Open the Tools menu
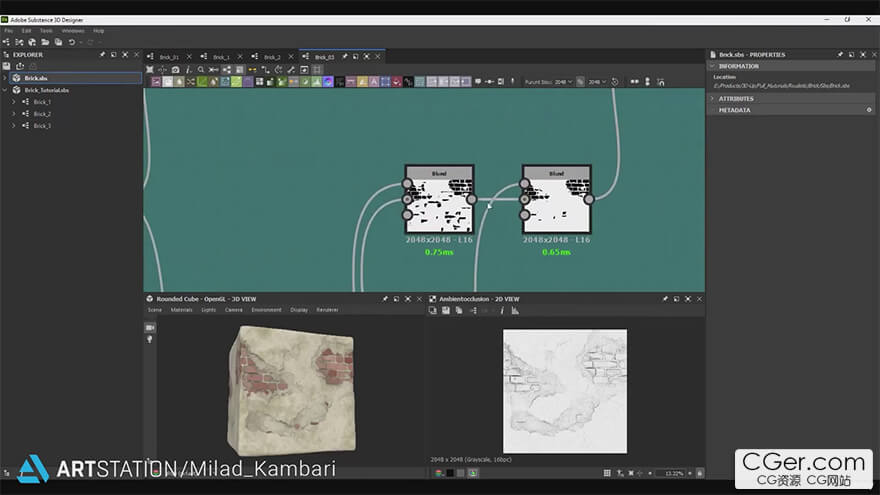880x495 pixels. click(x=46, y=31)
